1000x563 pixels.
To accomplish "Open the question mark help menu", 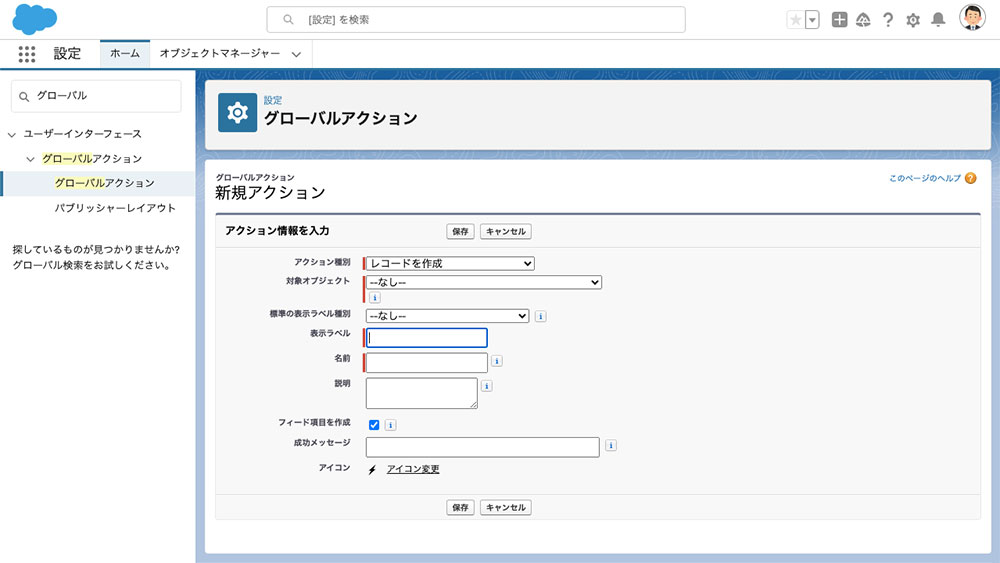I will click(888, 20).
